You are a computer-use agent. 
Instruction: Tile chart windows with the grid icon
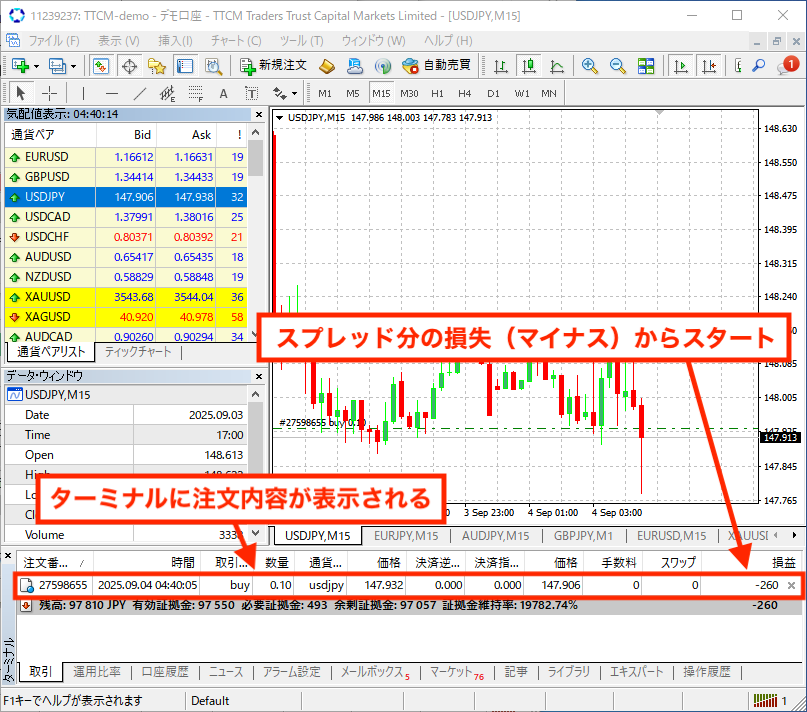click(646, 65)
